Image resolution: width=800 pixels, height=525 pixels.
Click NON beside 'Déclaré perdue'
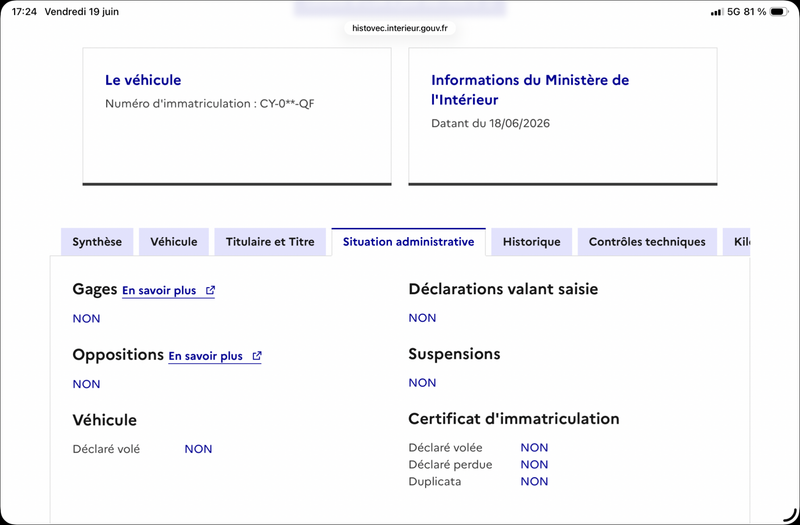[x=534, y=464]
